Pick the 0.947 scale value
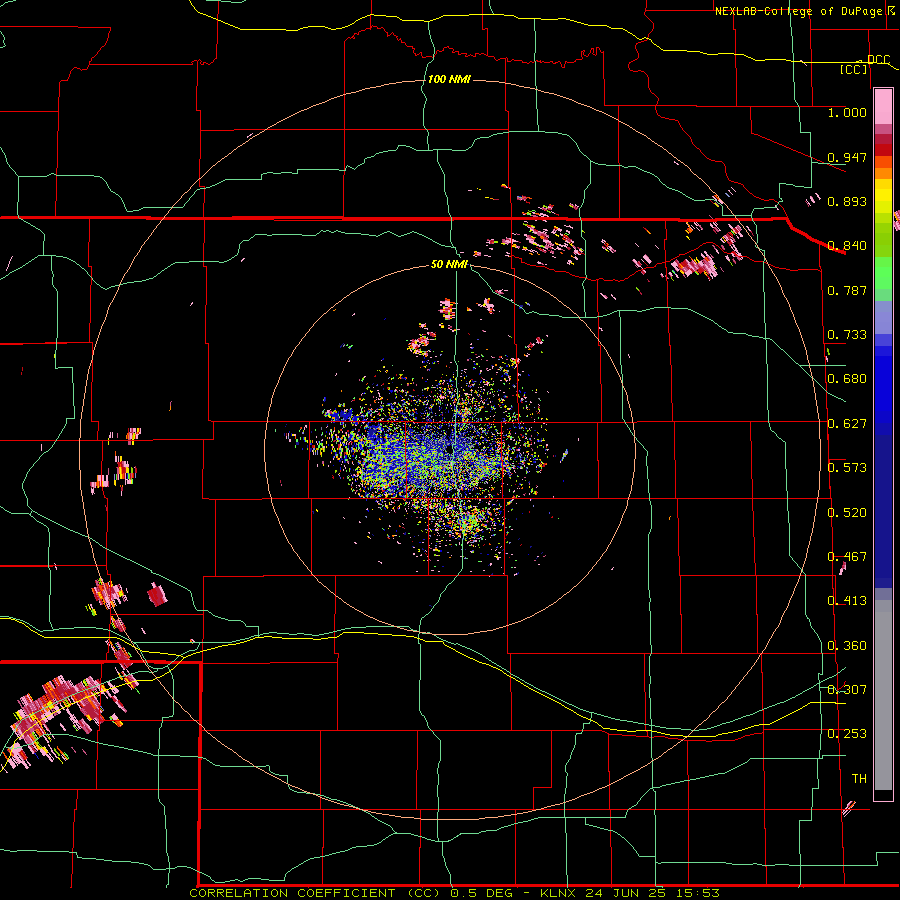The width and height of the screenshot is (900, 900). coord(847,157)
